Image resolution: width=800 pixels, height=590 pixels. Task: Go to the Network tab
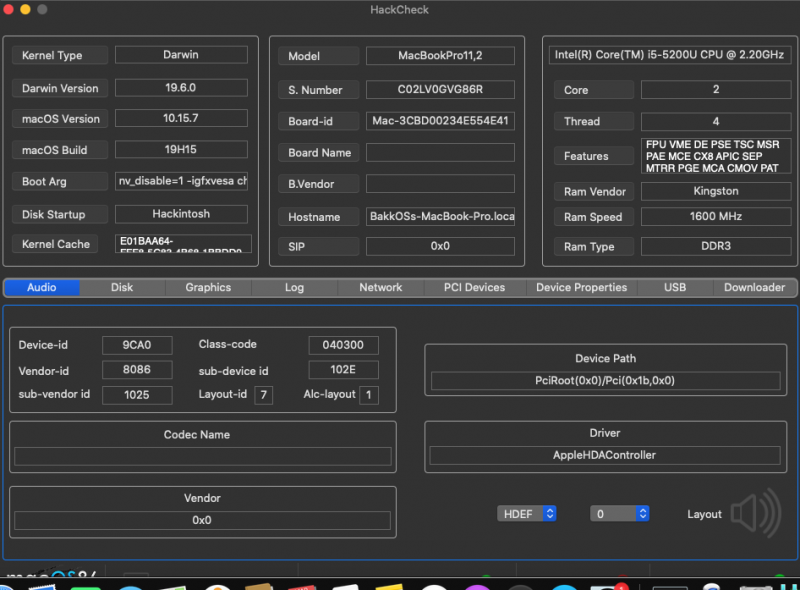pos(381,287)
